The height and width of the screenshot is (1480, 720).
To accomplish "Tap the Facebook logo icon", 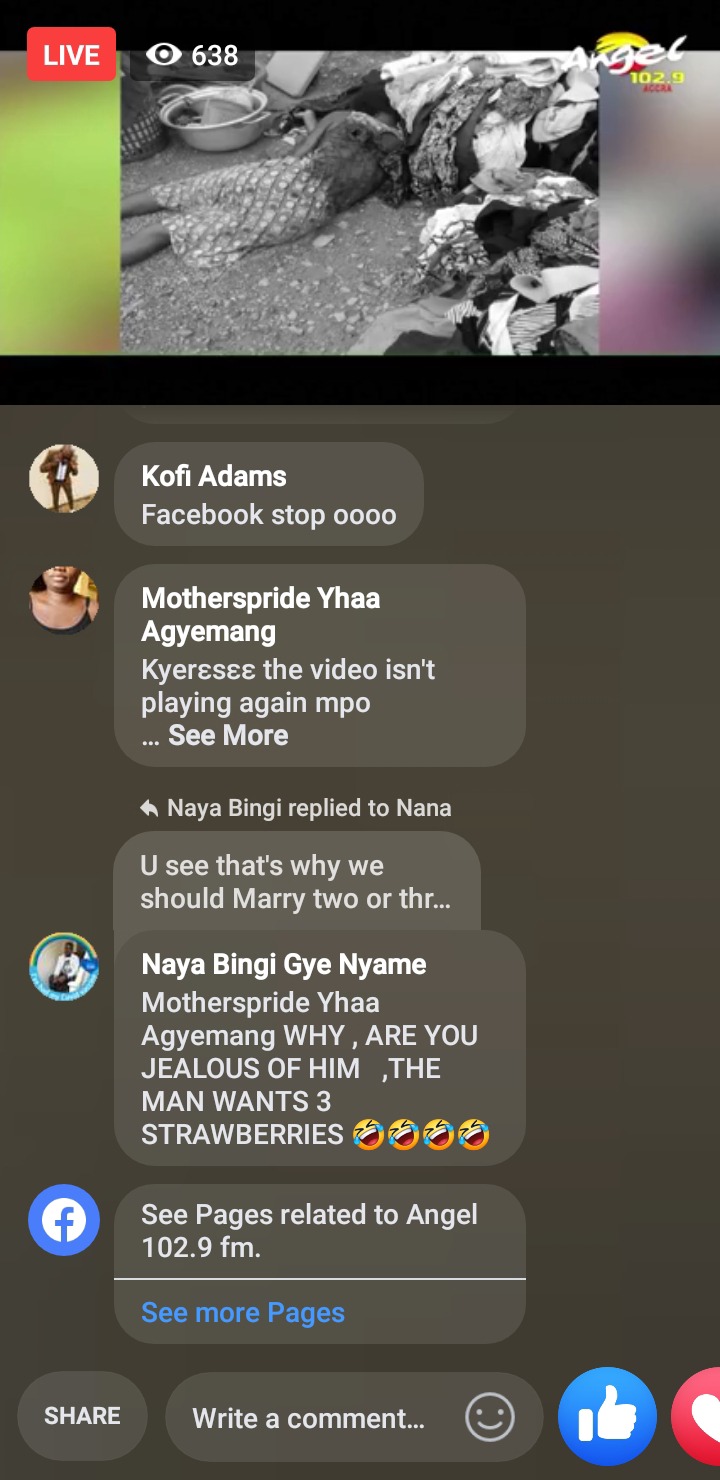I will tap(64, 1220).
